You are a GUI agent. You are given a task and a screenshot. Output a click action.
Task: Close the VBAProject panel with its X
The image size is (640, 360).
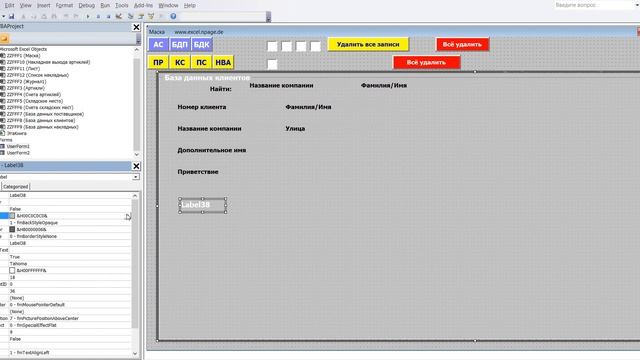click(136, 27)
